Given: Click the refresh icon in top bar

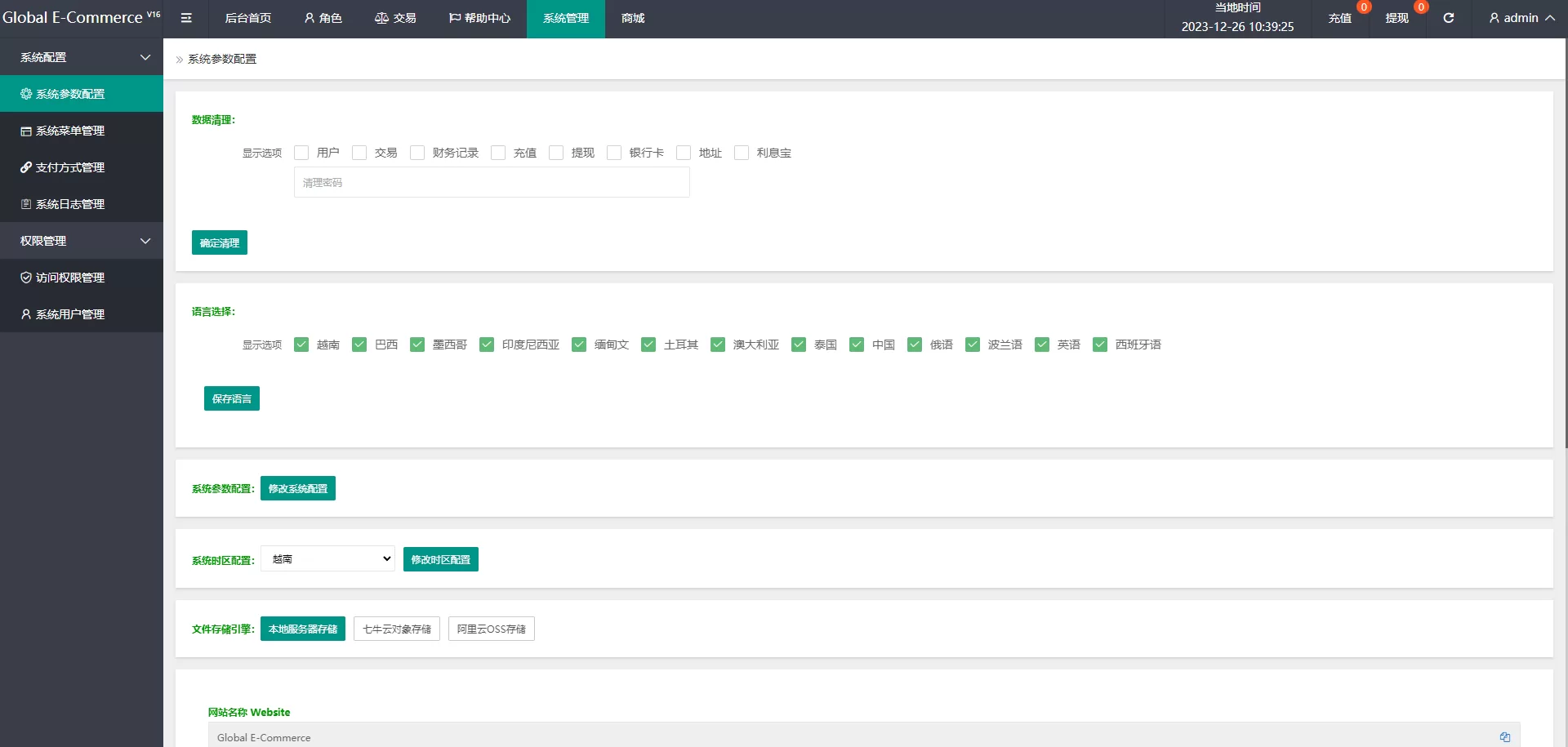Looking at the screenshot, I should [1448, 18].
